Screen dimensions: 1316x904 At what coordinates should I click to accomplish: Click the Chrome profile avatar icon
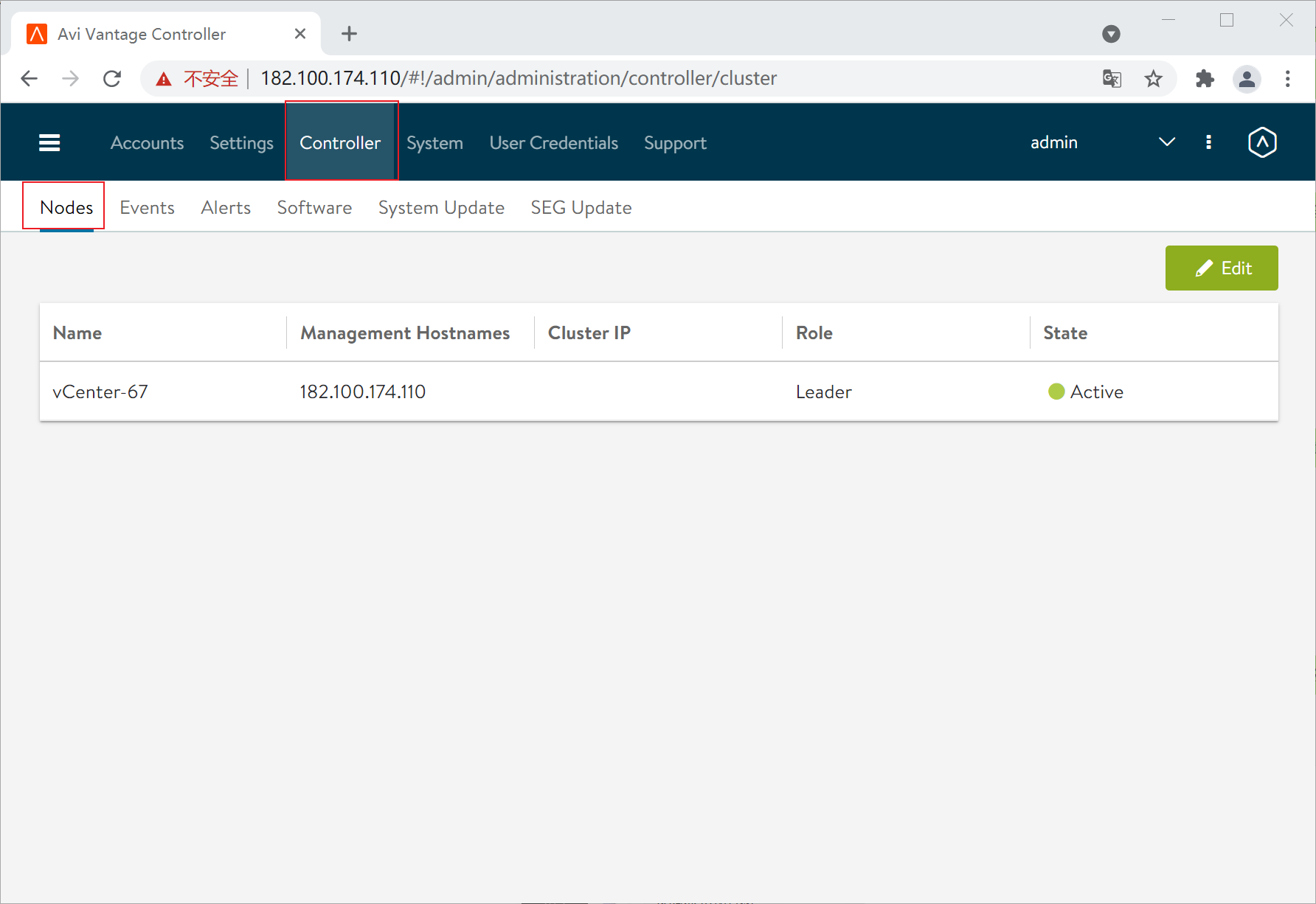1247,78
